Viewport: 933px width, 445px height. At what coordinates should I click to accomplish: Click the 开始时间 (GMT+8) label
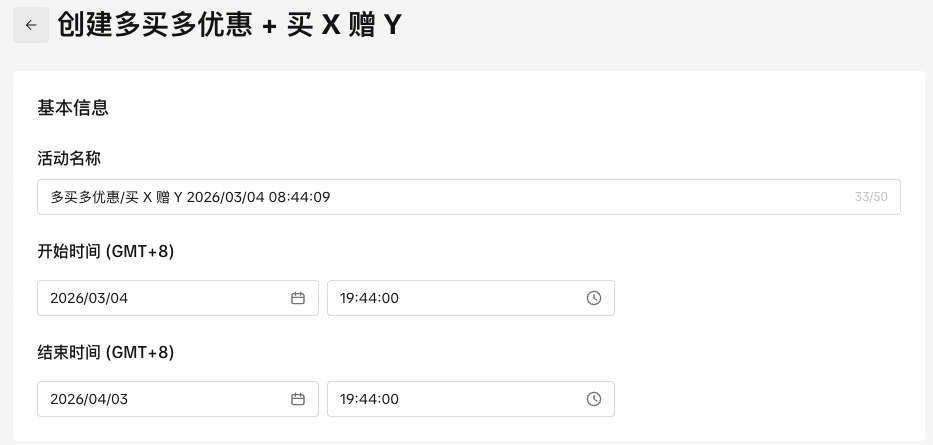coord(106,252)
